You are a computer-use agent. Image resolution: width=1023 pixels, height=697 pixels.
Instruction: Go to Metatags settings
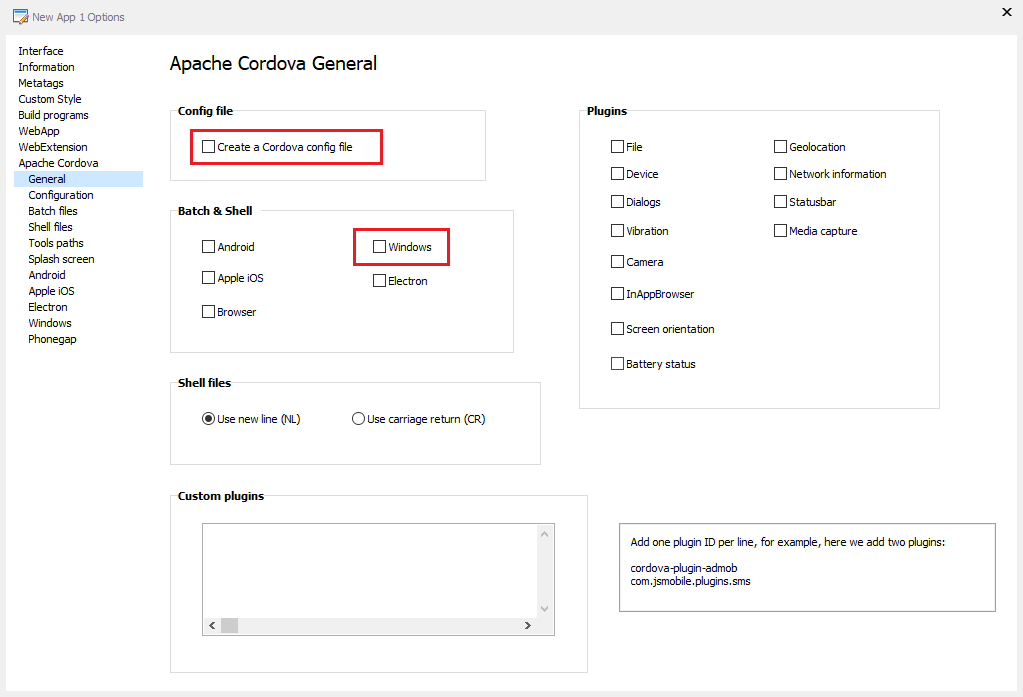[x=41, y=83]
